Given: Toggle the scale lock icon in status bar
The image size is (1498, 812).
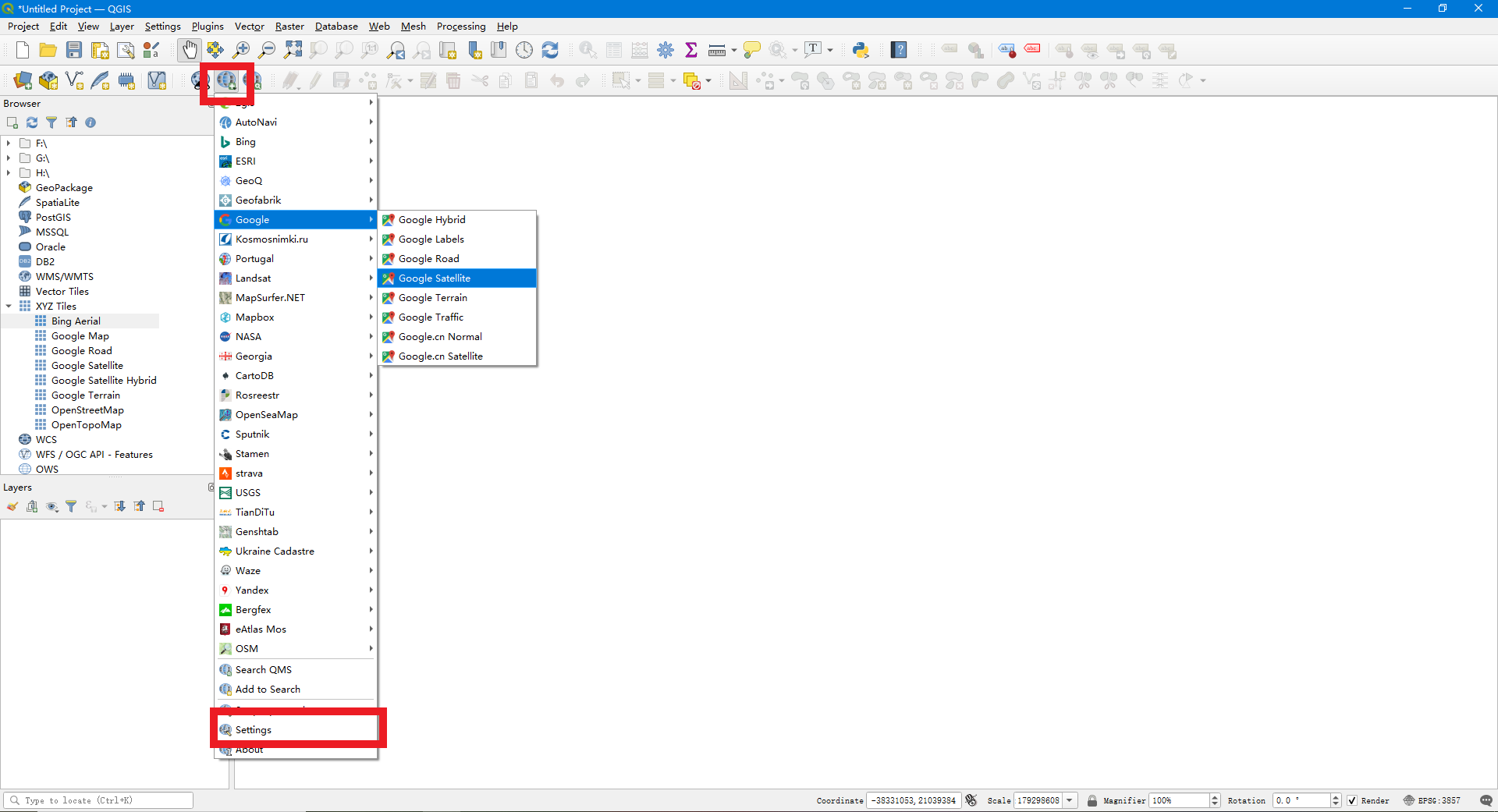Looking at the screenshot, I should click(x=1092, y=801).
